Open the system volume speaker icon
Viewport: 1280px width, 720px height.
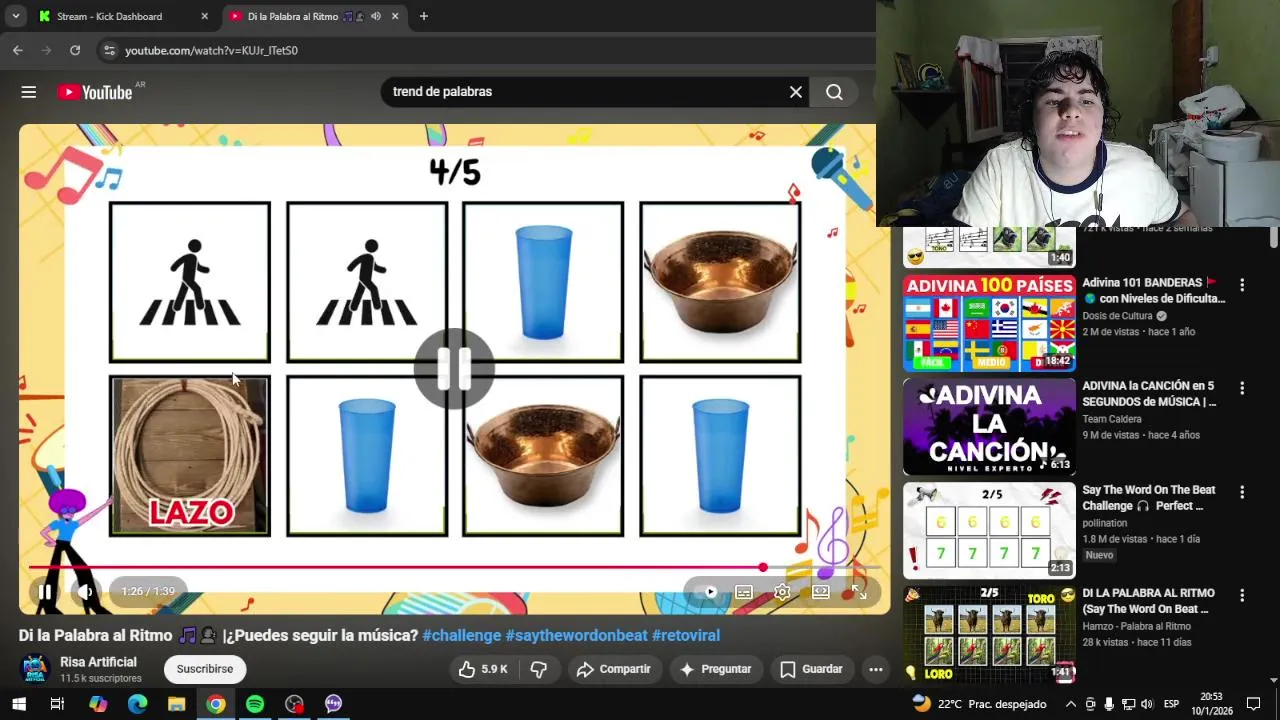pos(1146,704)
